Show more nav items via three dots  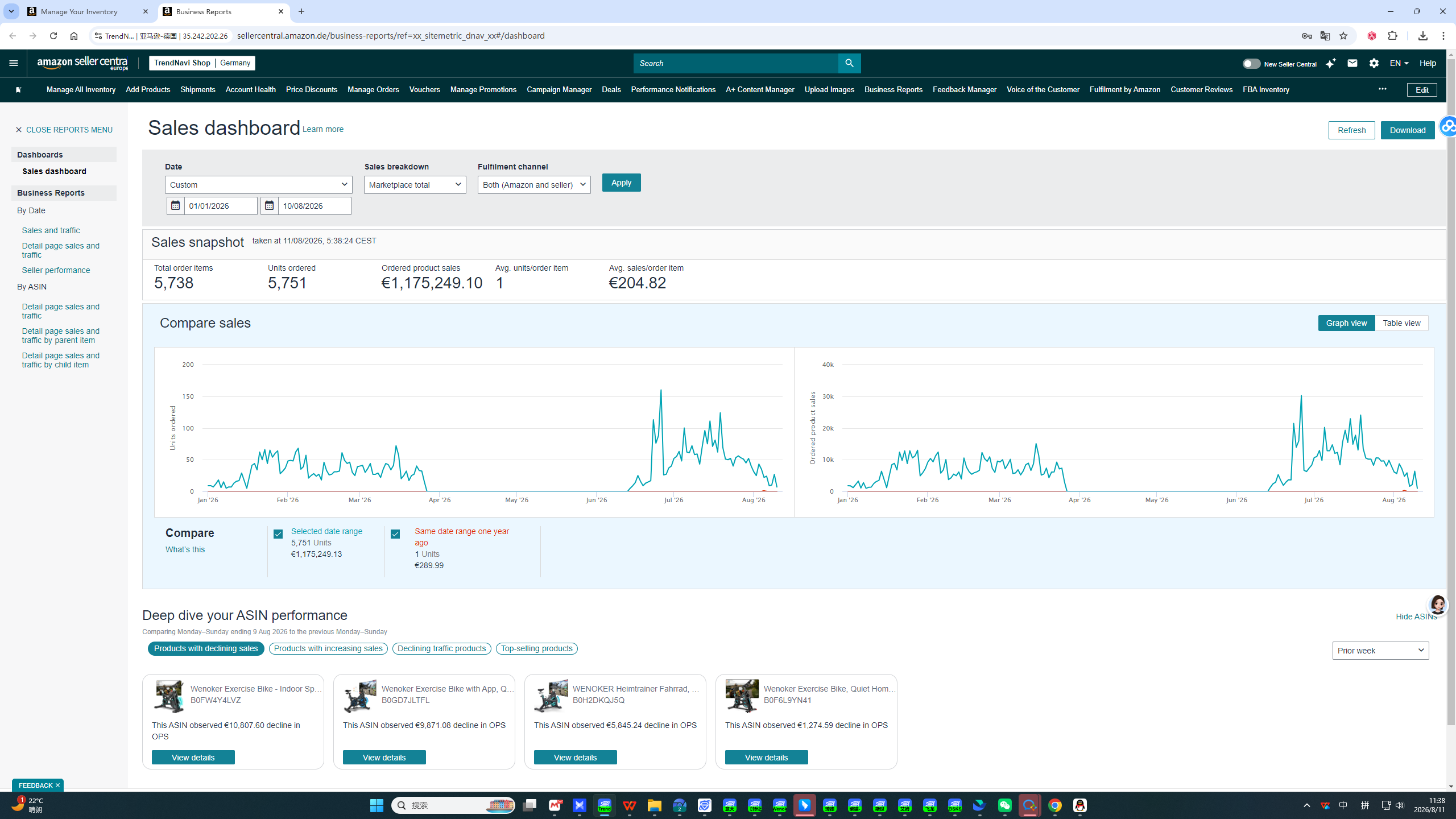pos(1383,89)
